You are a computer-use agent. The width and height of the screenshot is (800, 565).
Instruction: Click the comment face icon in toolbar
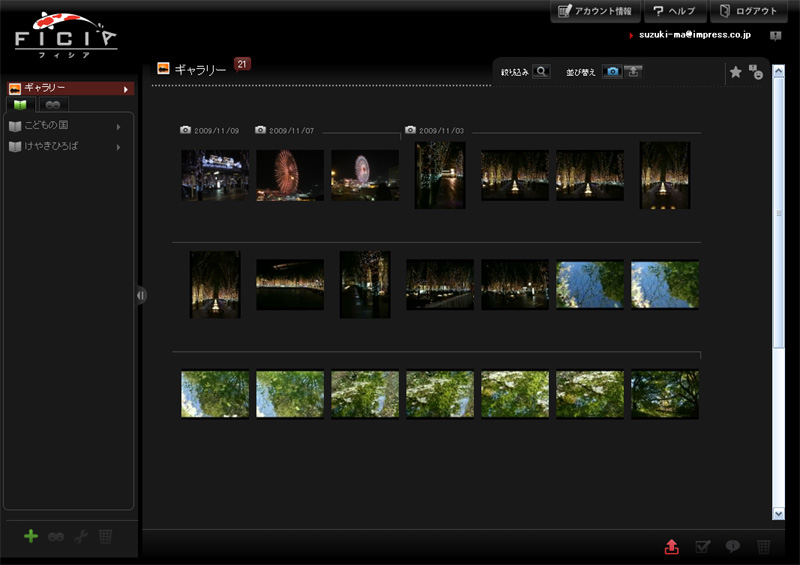coord(756,72)
